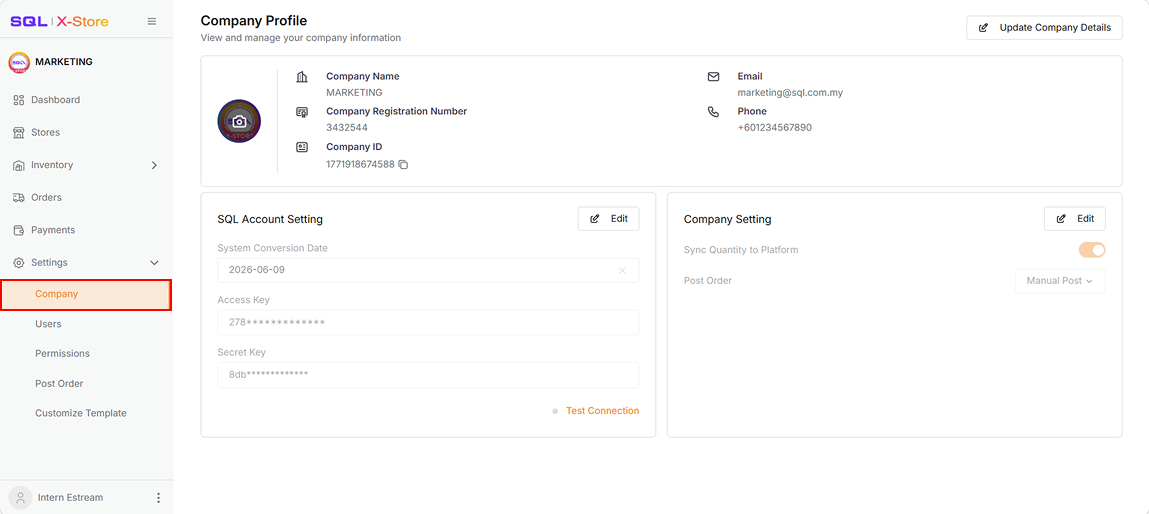Select Users under Settings
1149x514 pixels.
(x=48, y=324)
